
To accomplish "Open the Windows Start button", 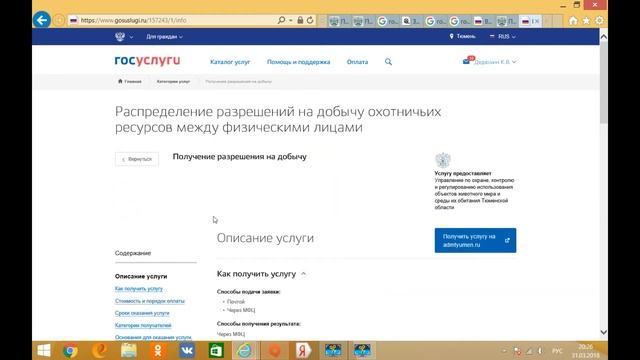I will [44, 351].
